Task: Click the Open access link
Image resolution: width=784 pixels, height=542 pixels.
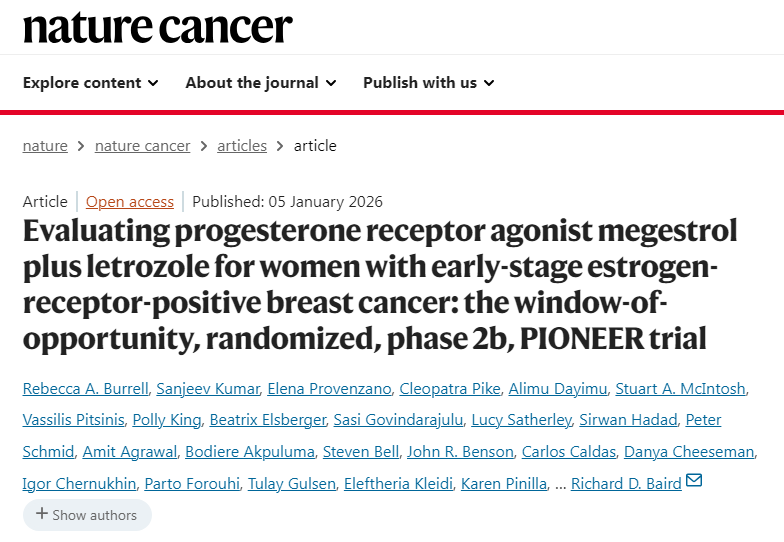Action: point(130,202)
